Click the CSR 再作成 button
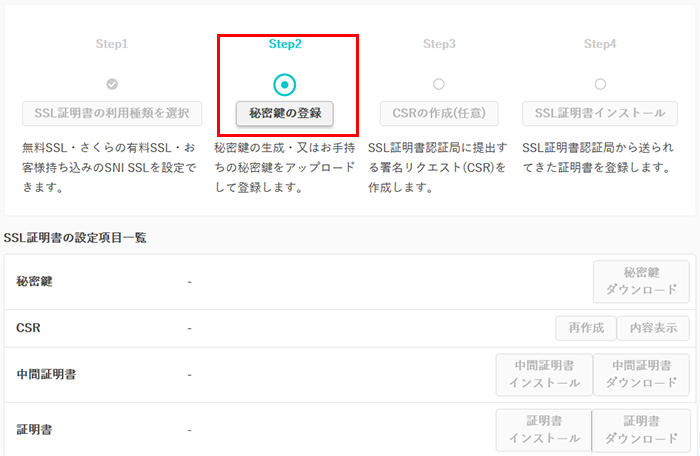The width and height of the screenshot is (700, 456). (584, 327)
